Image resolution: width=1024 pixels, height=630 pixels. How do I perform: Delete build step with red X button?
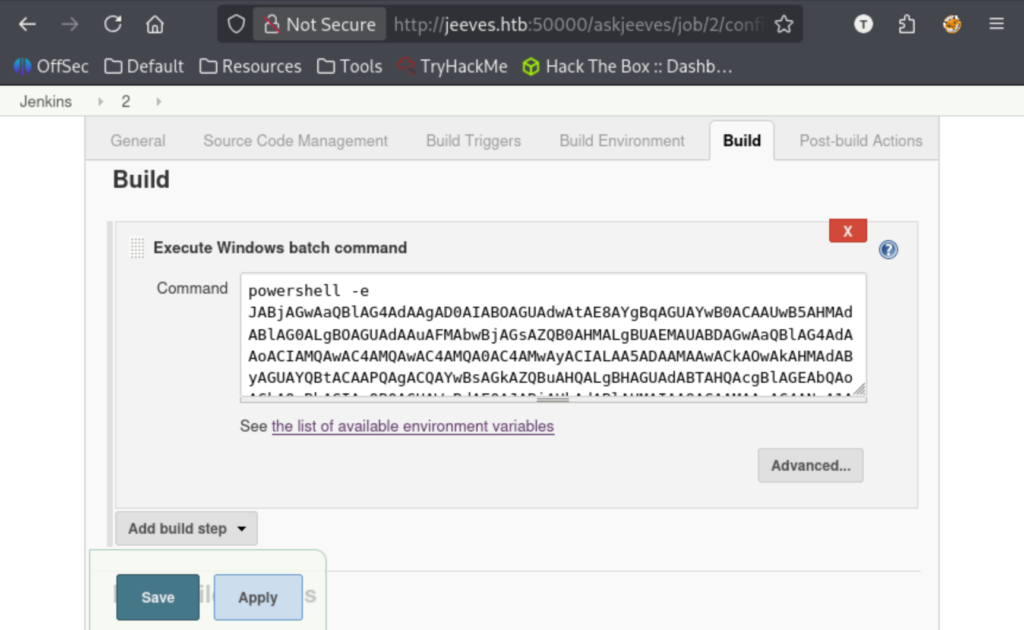coord(847,231)
